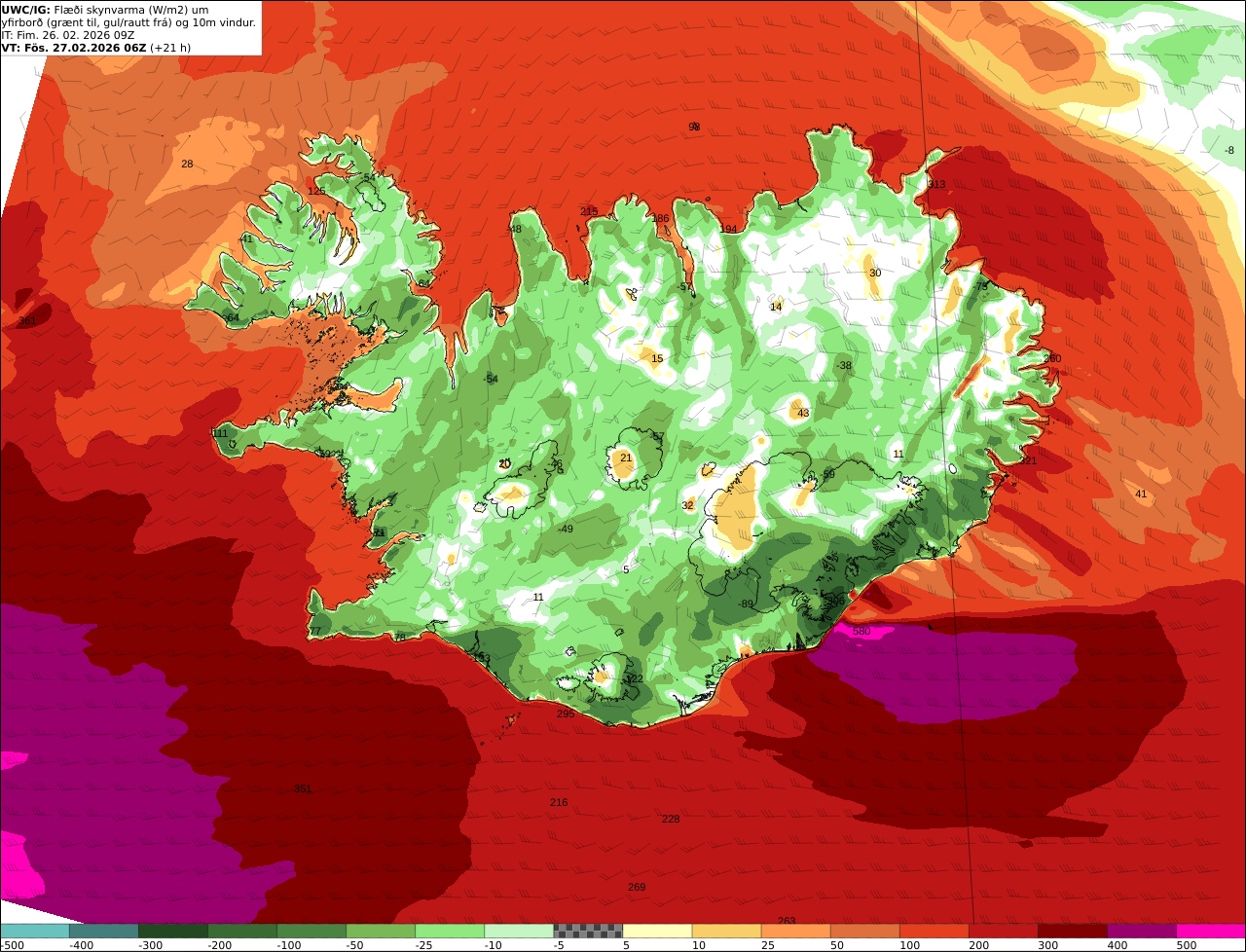The image size is (1246, 952).
Task: Click the value '295' on the south coast
Action: coord(566,714)
